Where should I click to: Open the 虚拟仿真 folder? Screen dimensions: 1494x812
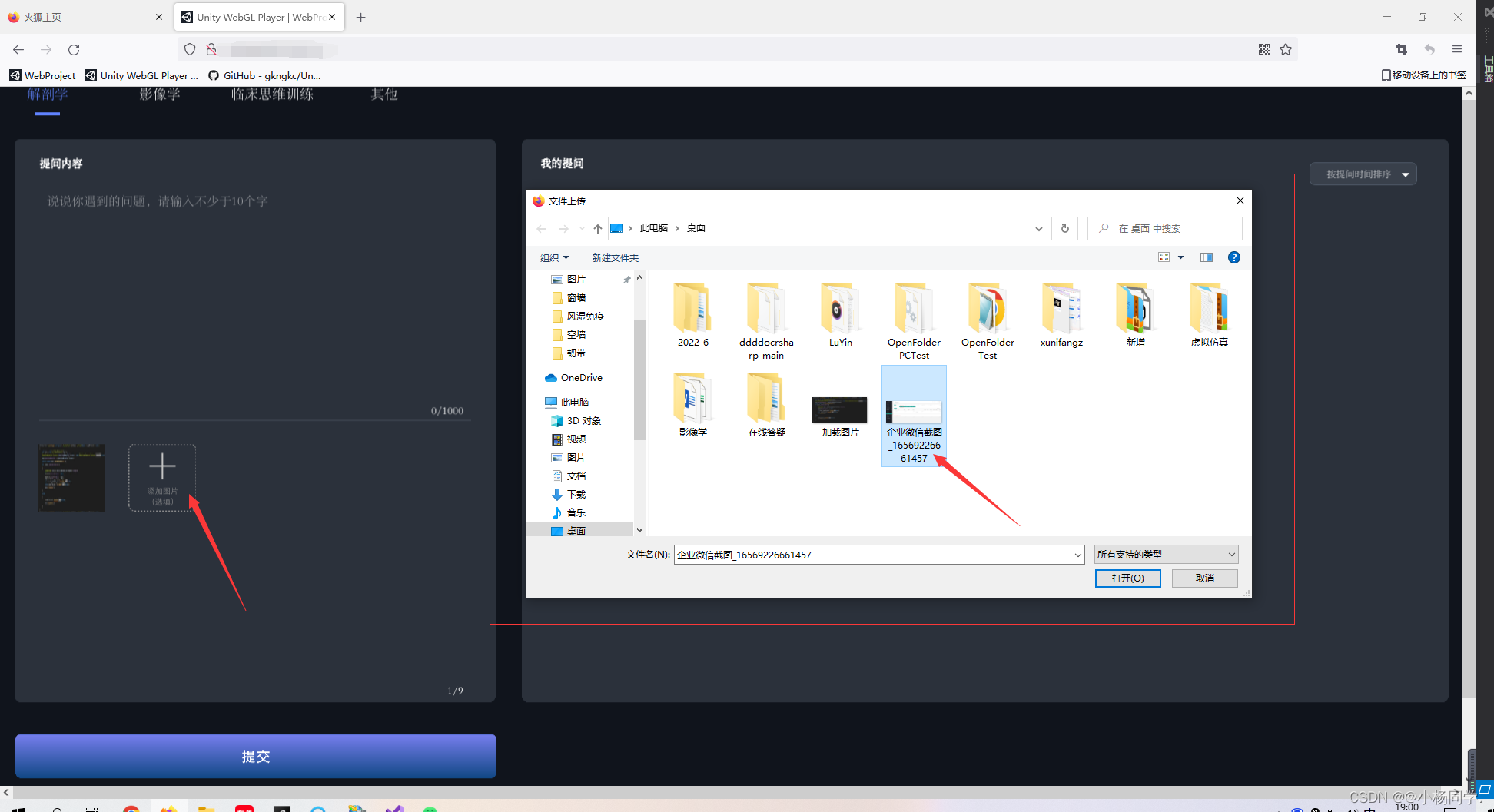point(1209,315)
